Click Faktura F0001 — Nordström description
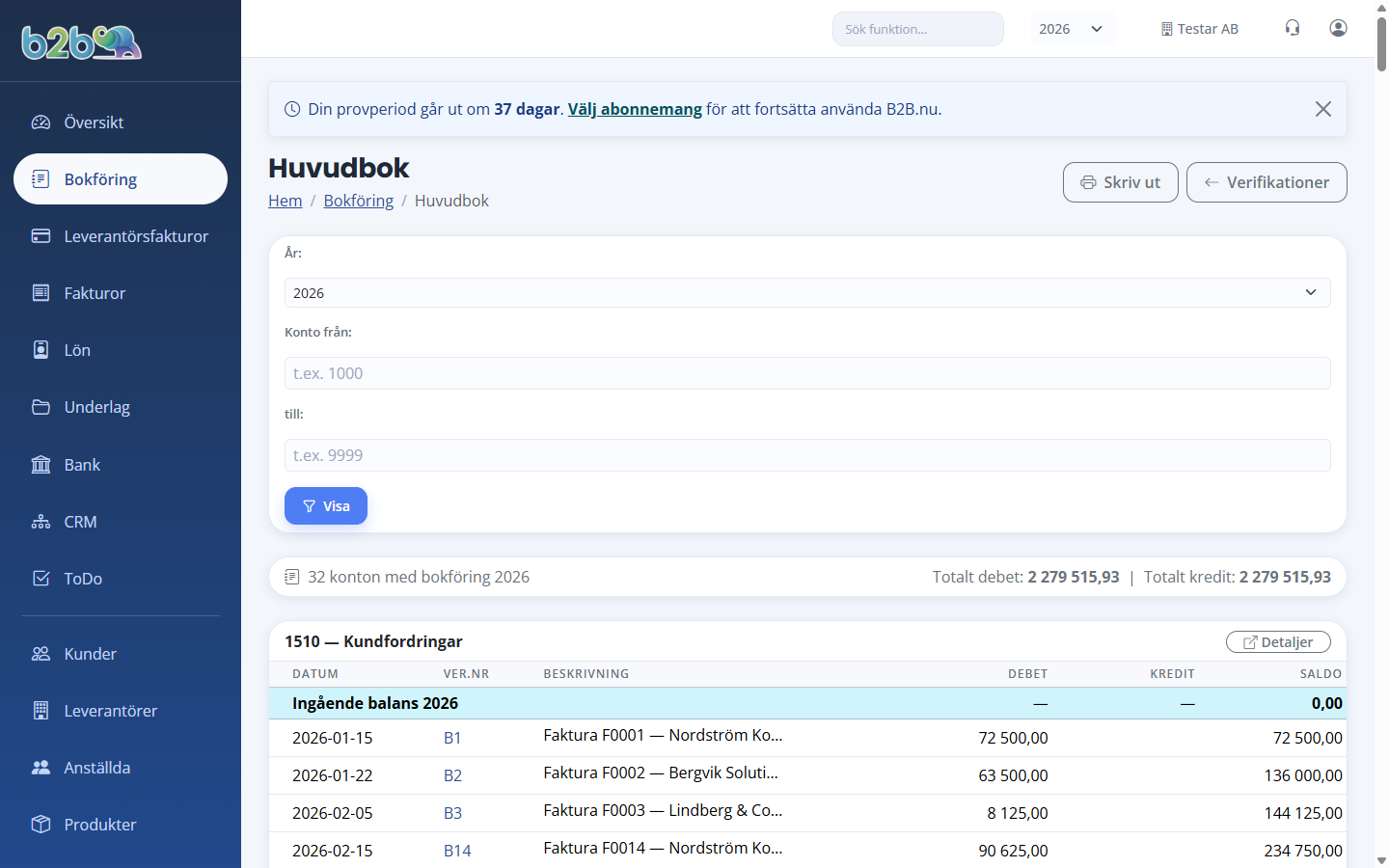Image resolution: width=1389 pixels, height=868 pixels. pyautogui.click(x=663, y=735)
